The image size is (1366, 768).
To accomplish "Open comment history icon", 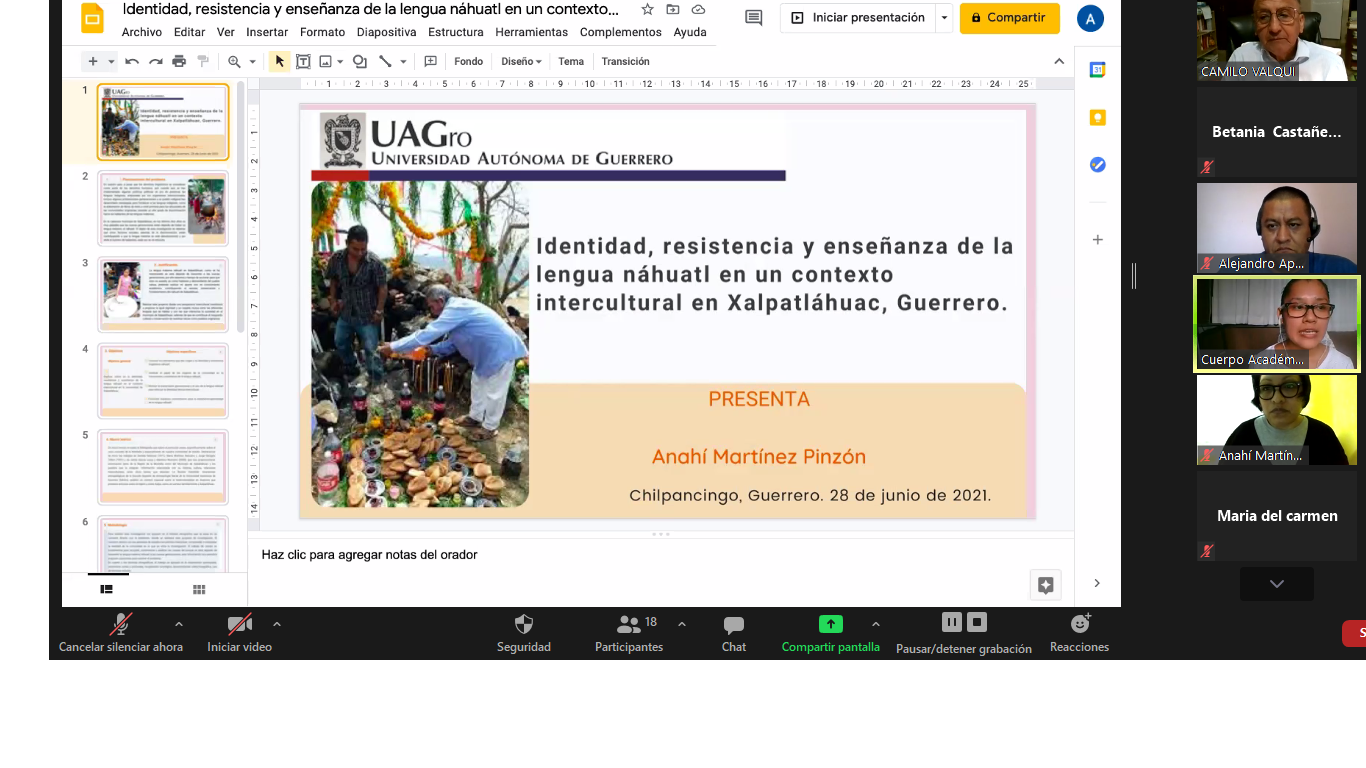I will 753,18.
